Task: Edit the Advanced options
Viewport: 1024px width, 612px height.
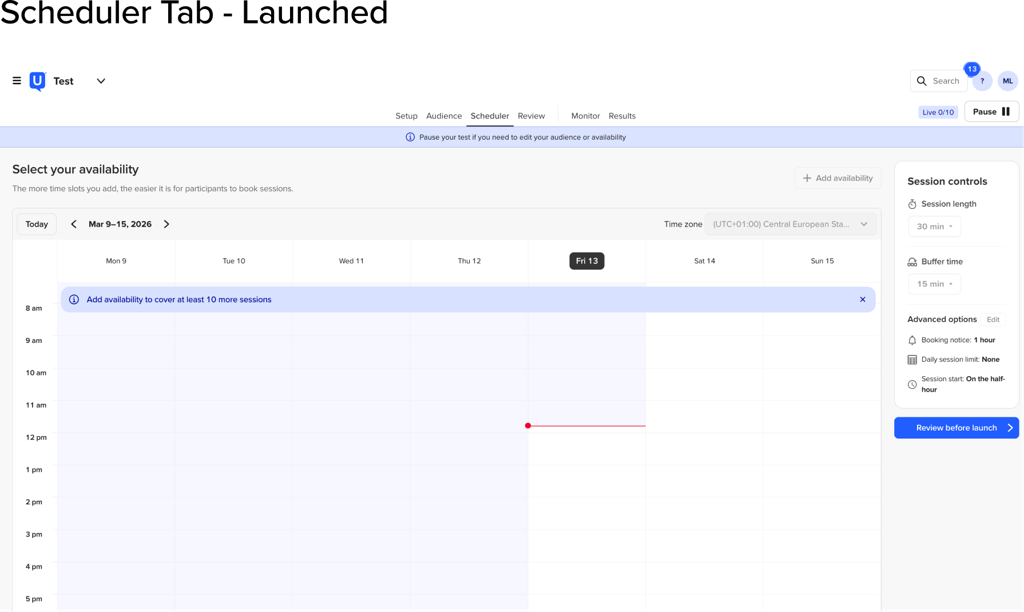Action: point(992,320)
